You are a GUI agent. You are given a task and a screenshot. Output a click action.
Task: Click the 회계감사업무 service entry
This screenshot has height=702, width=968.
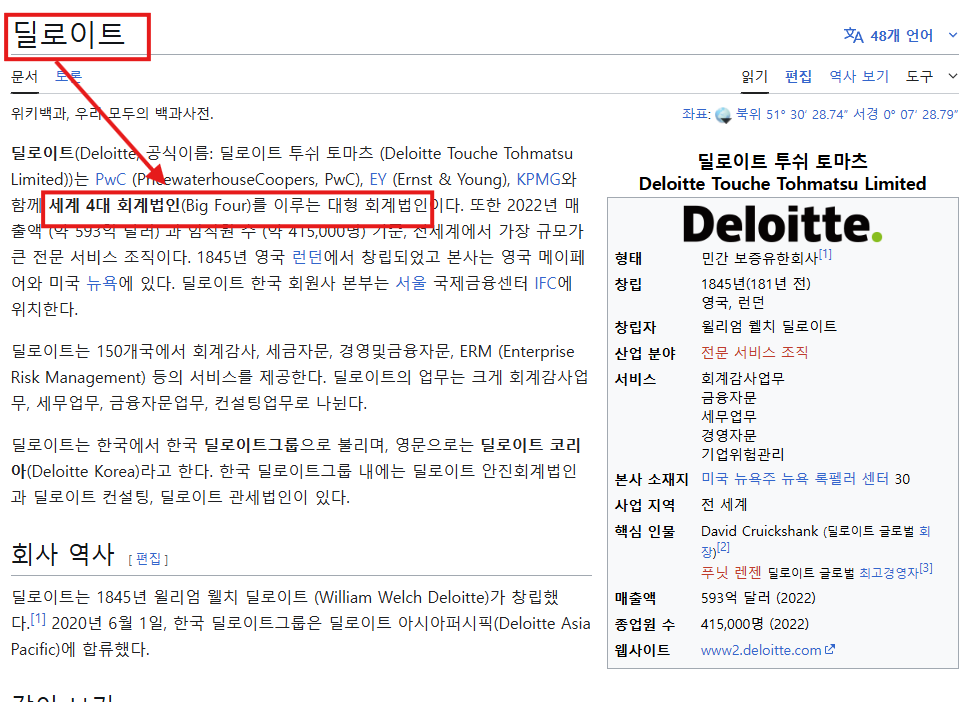coord(743,378)
